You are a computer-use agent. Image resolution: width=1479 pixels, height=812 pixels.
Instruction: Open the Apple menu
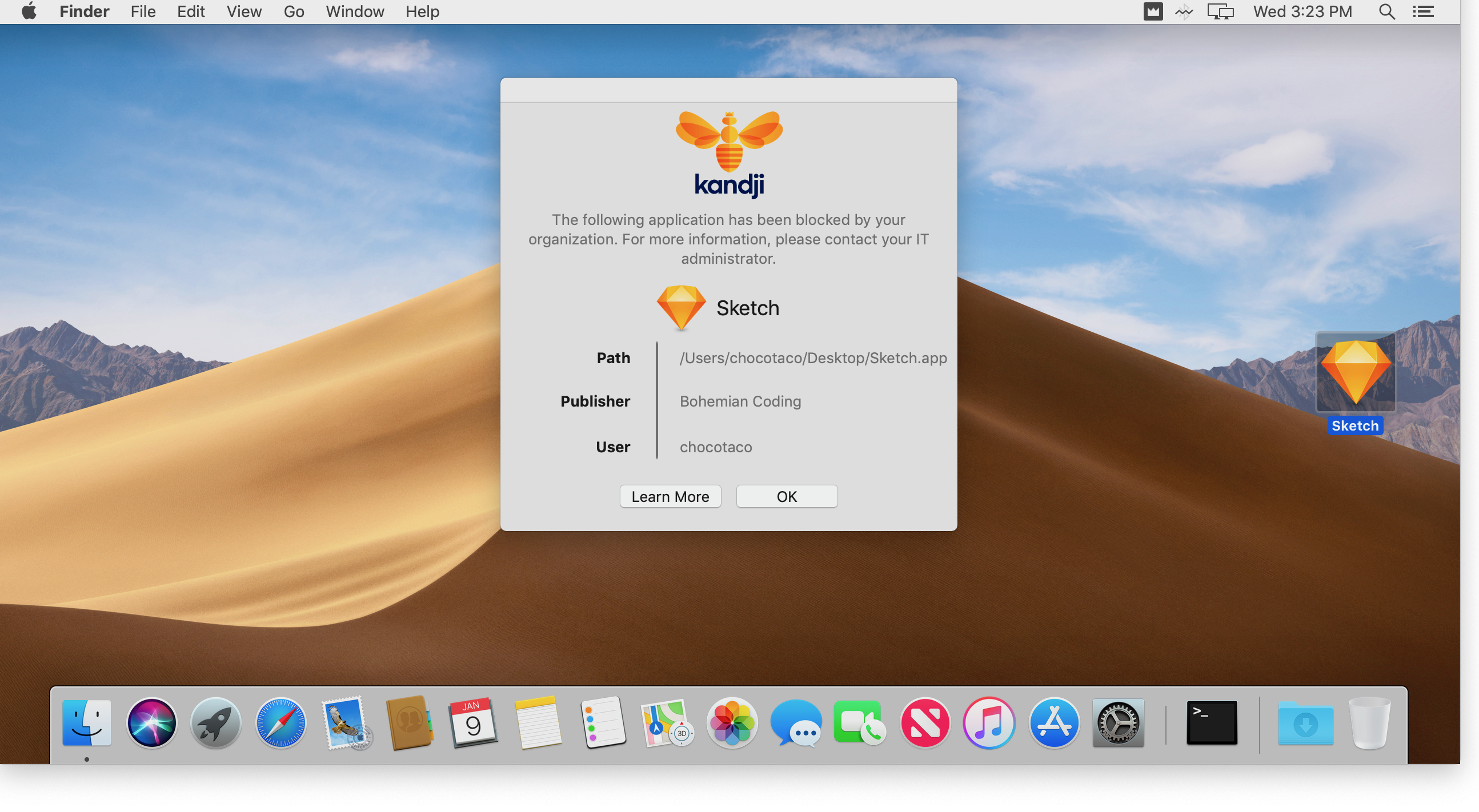coord(29,11)
